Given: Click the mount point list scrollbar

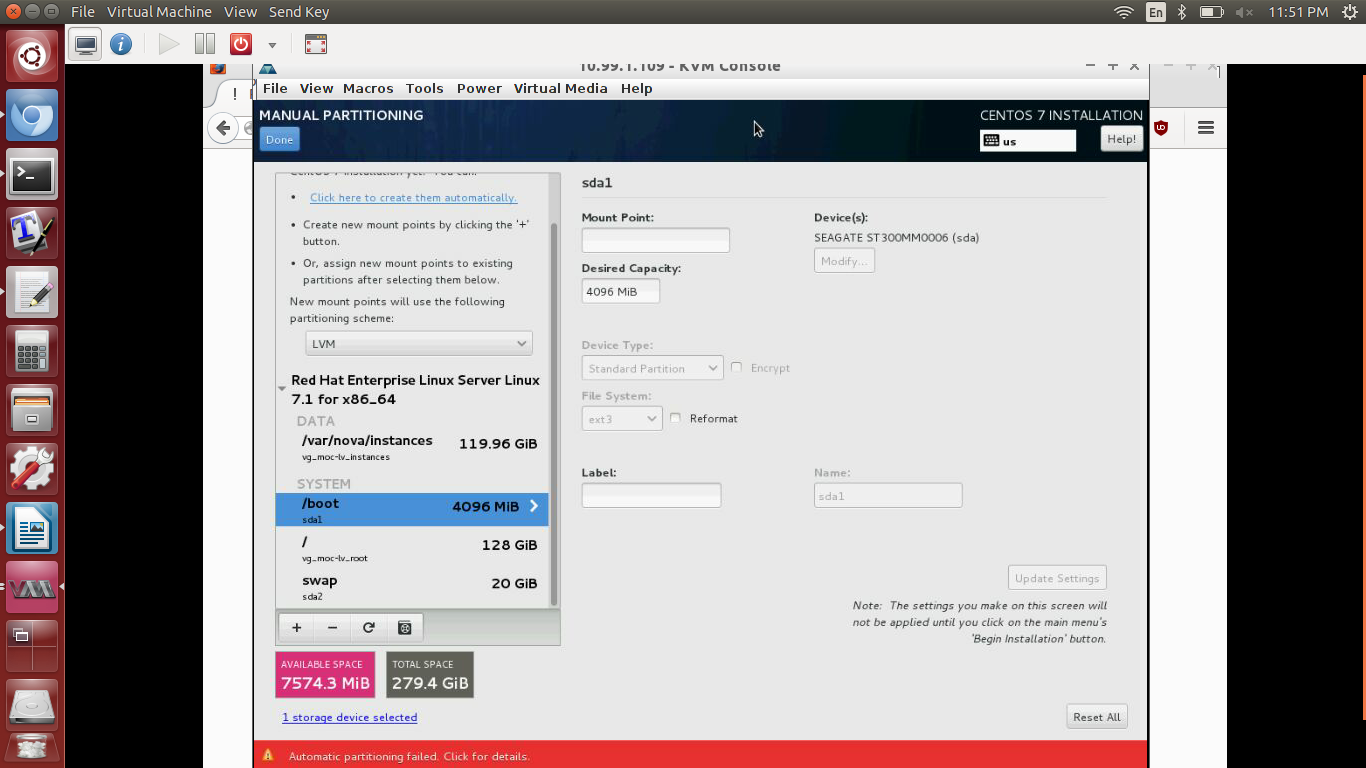Looking at the screenshot, I should 554,414.
